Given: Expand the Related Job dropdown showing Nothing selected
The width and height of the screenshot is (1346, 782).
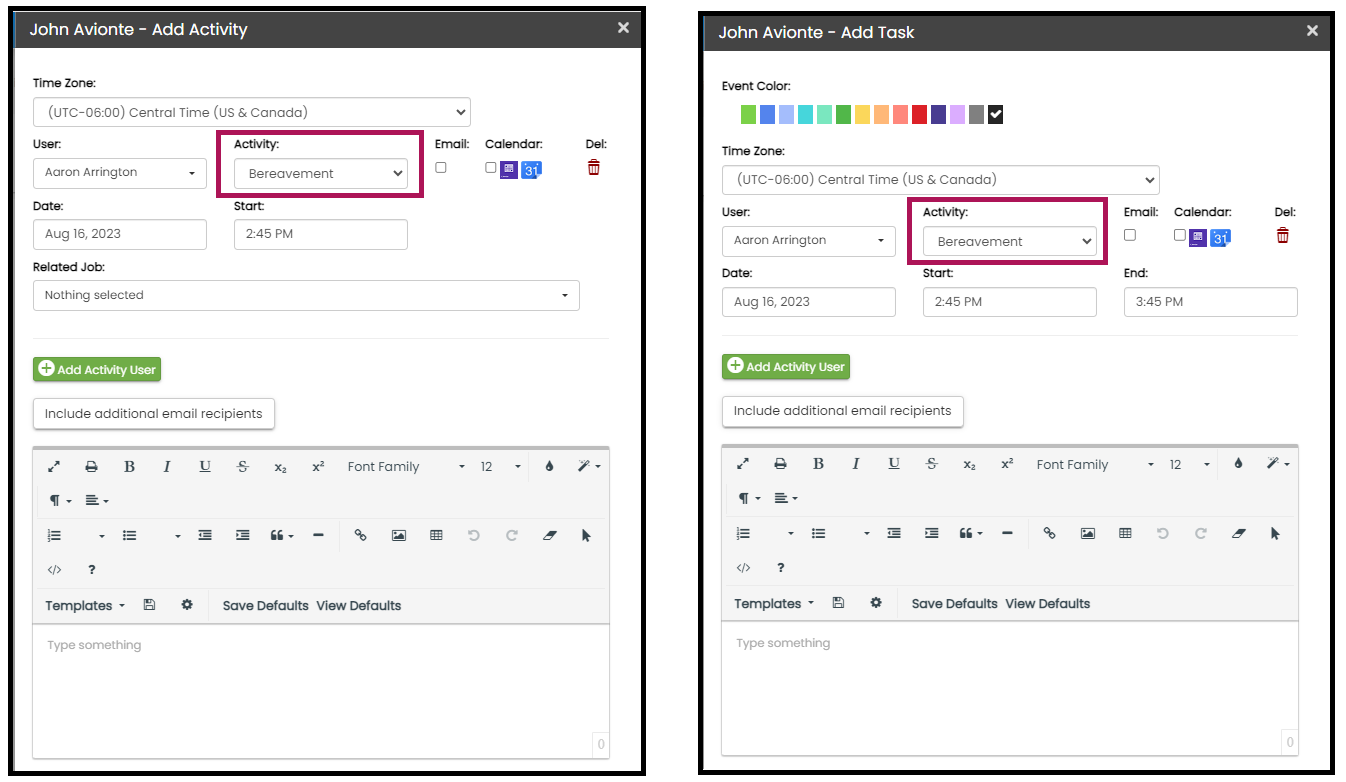Looking at the screenshot, I should [x=306, y=295].
